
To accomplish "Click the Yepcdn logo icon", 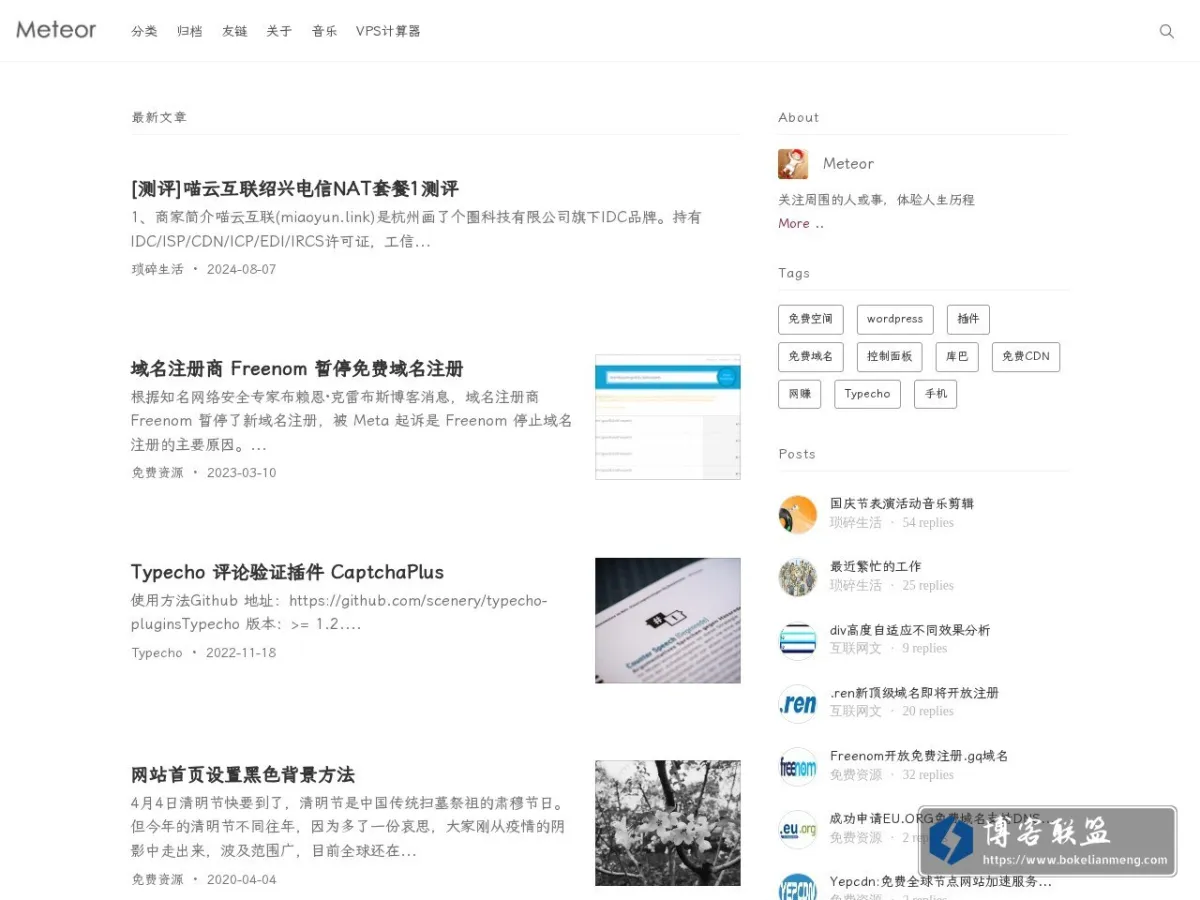I will (798, 887).
